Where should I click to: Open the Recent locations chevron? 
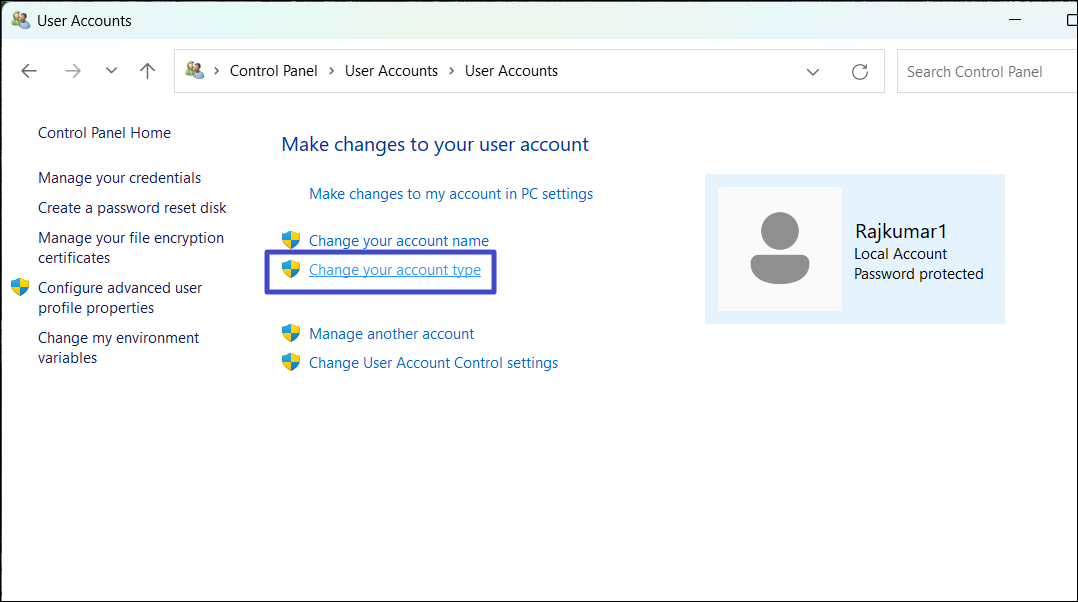point(111,71)
